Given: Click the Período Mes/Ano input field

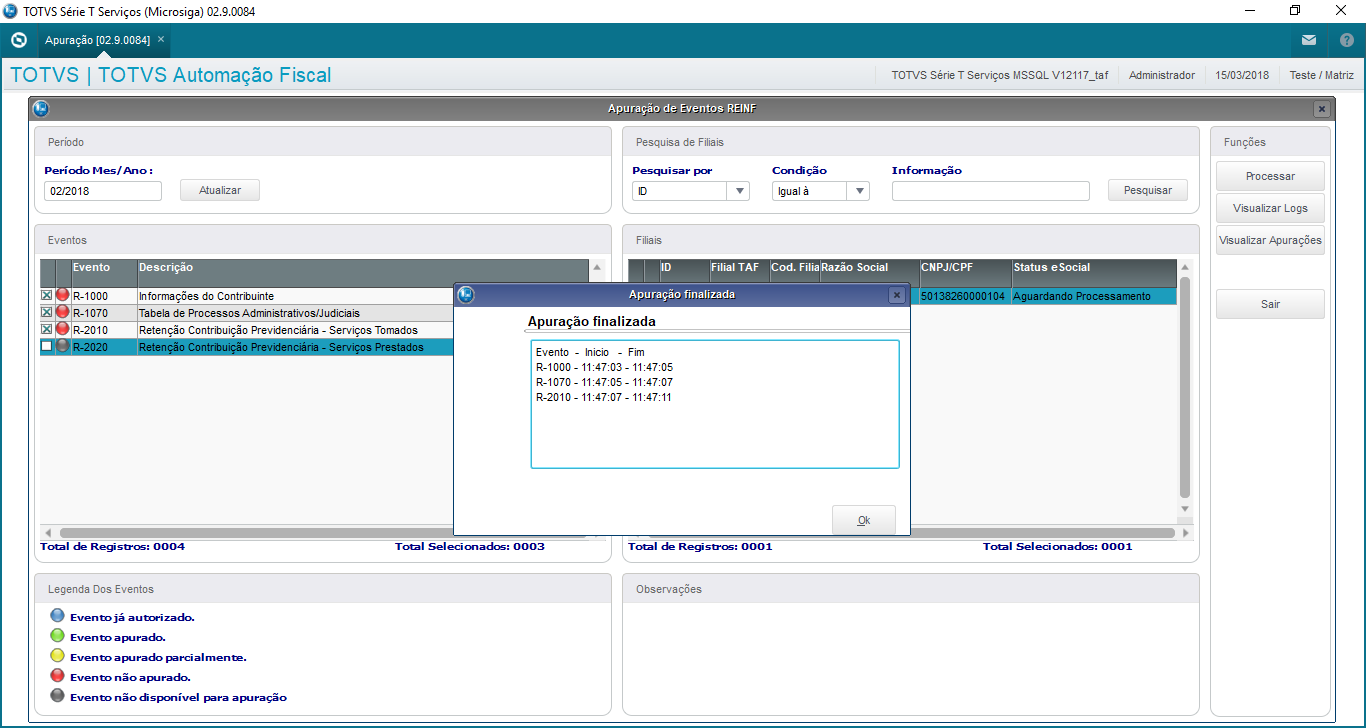Looking at the screenshot, I should (103, 191).
